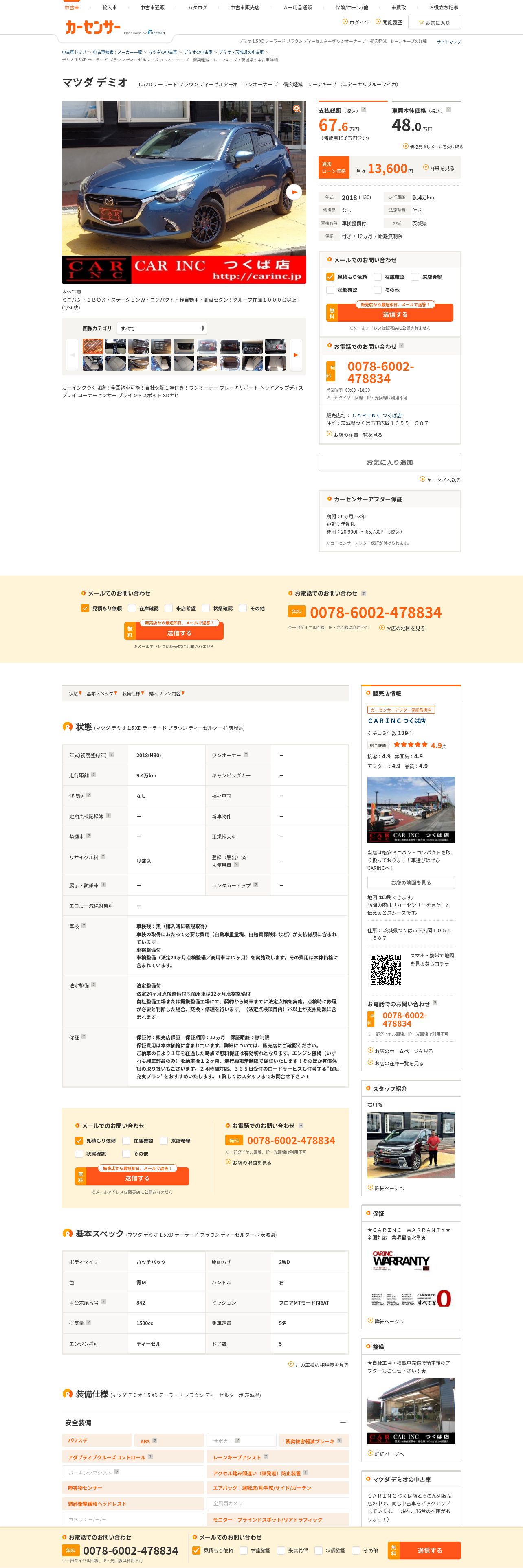Check その他 in the price-side inquiry panel

[x=378, y=290]
